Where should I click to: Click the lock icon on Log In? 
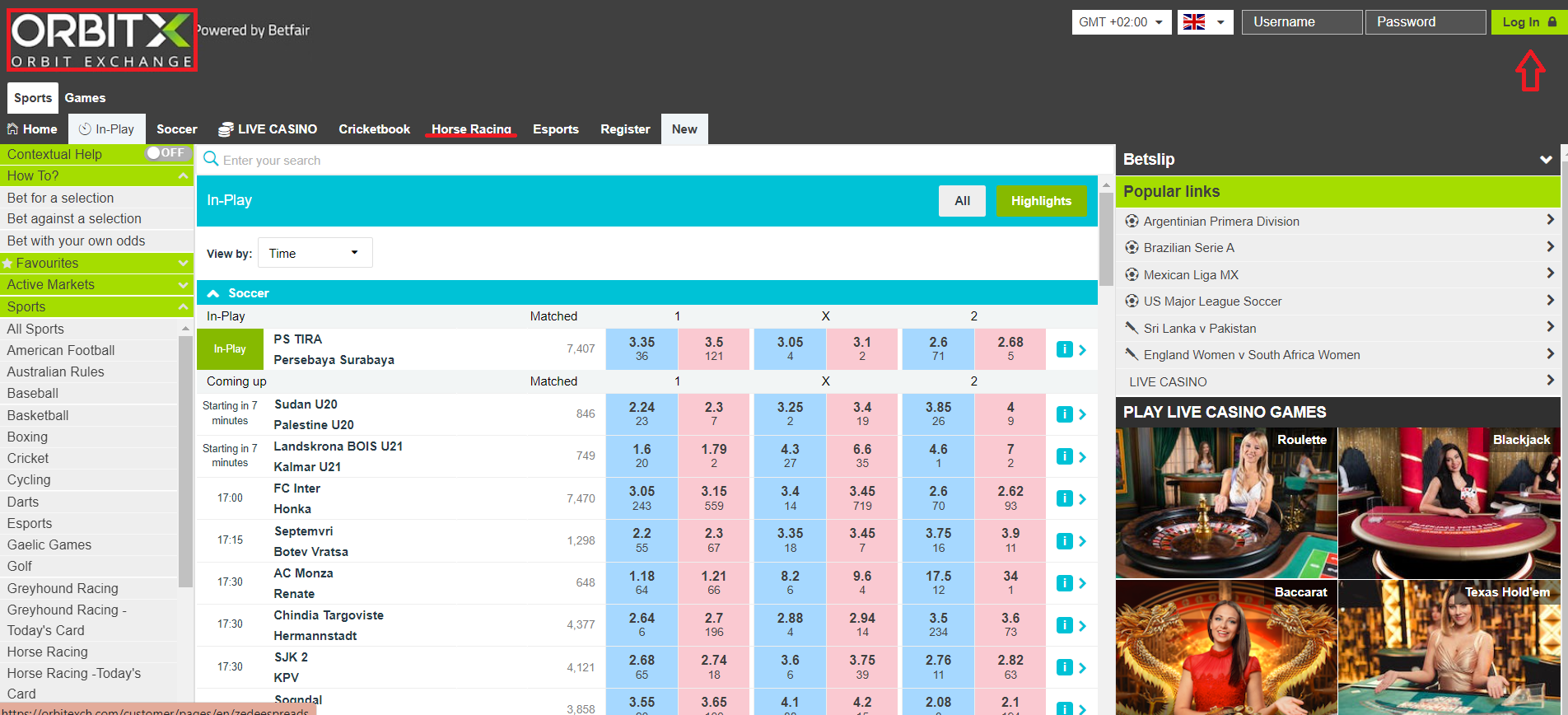[x=1552, y=22]
